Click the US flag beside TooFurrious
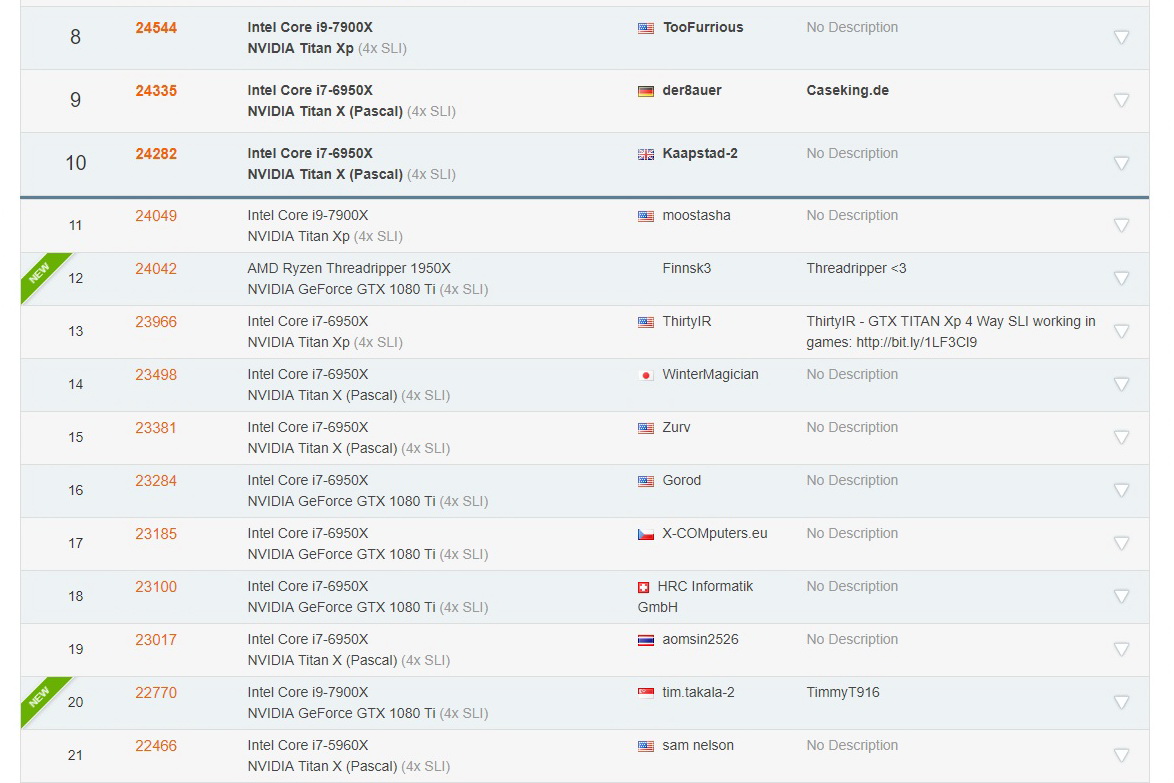Screen dimensions: 1174x783 645,28
